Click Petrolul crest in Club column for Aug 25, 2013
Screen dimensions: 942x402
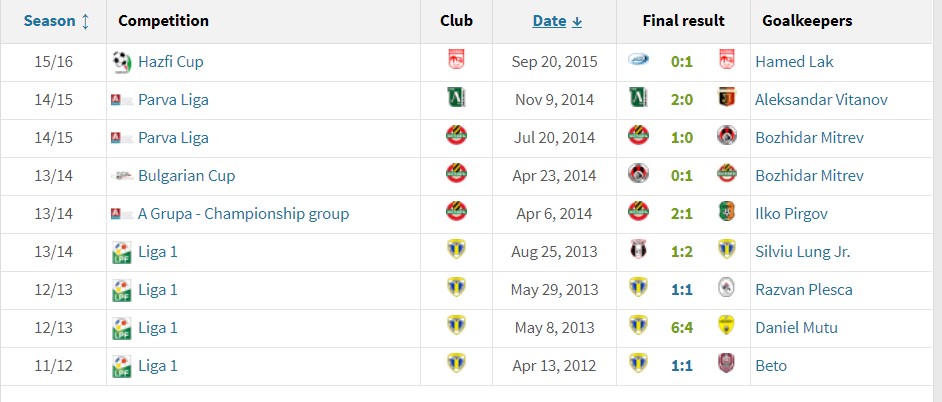[457, 249]
